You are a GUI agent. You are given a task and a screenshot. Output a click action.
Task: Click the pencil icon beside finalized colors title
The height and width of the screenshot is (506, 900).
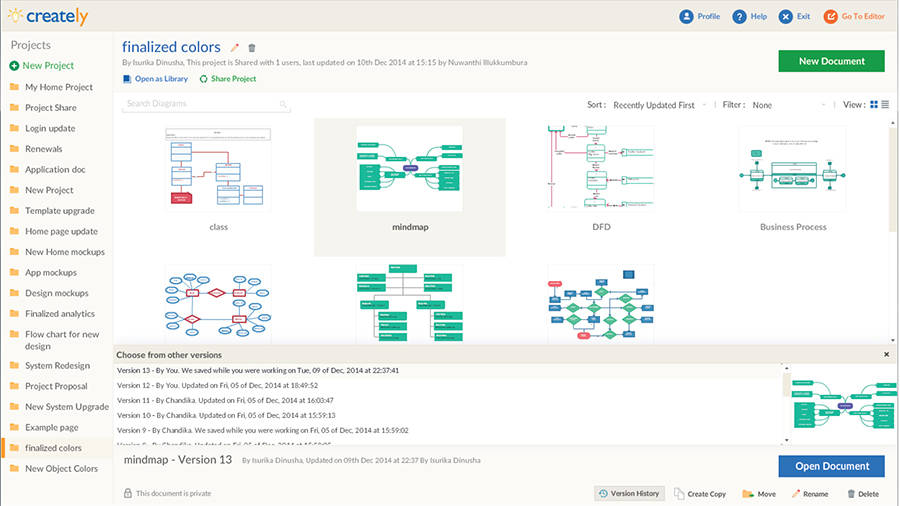[235, 47]
